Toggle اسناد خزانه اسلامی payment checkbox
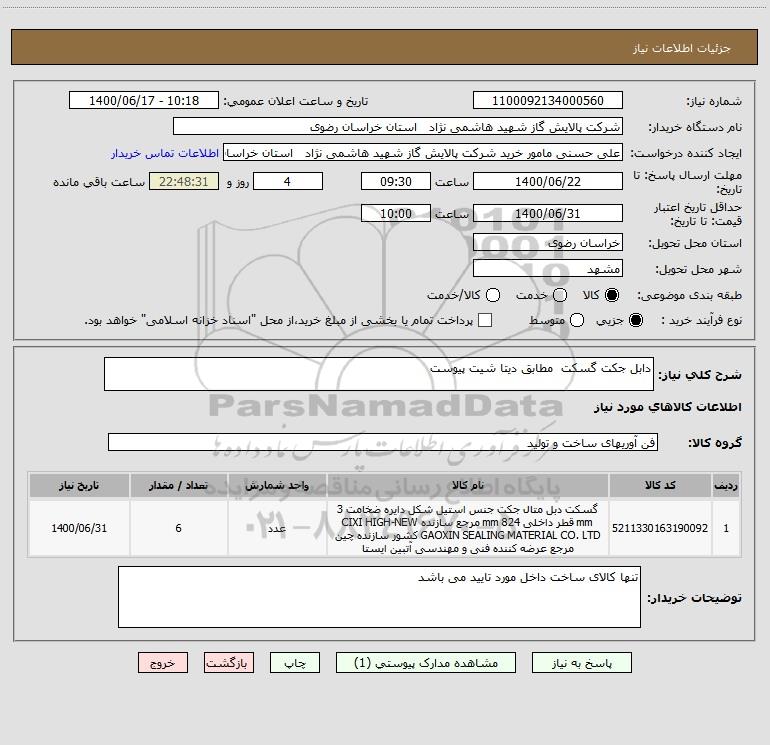Viewport: 770px width, 745px height. pos(485,320)
